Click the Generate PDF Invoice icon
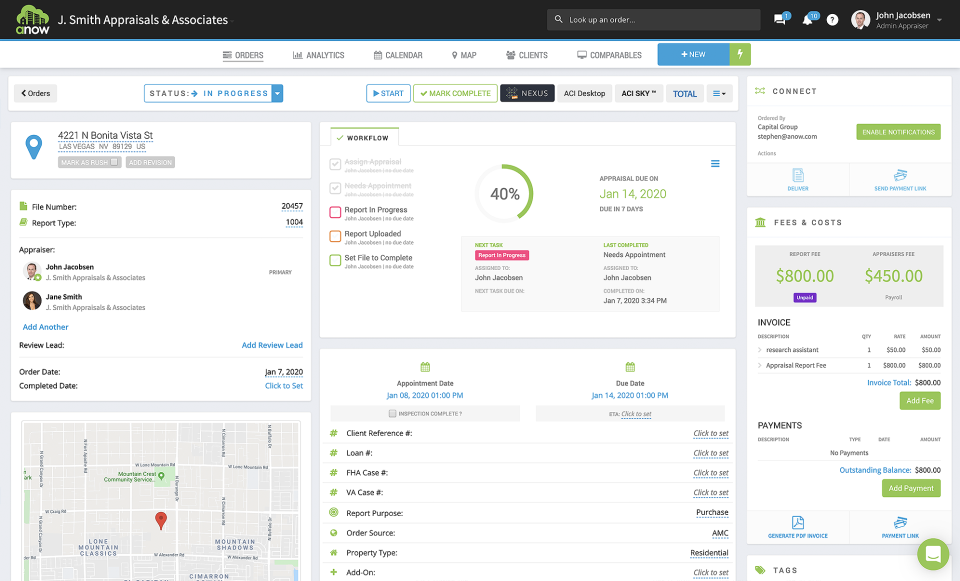Image resolution: width=960 pixels, height=581 pixels. (x=798, y=522)
